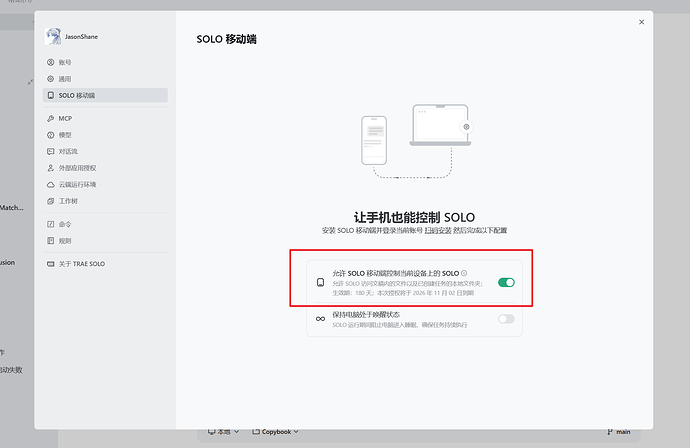Click the main branch indicator behind dialog
Screen dimensions: 690x448
click(619, 432)
